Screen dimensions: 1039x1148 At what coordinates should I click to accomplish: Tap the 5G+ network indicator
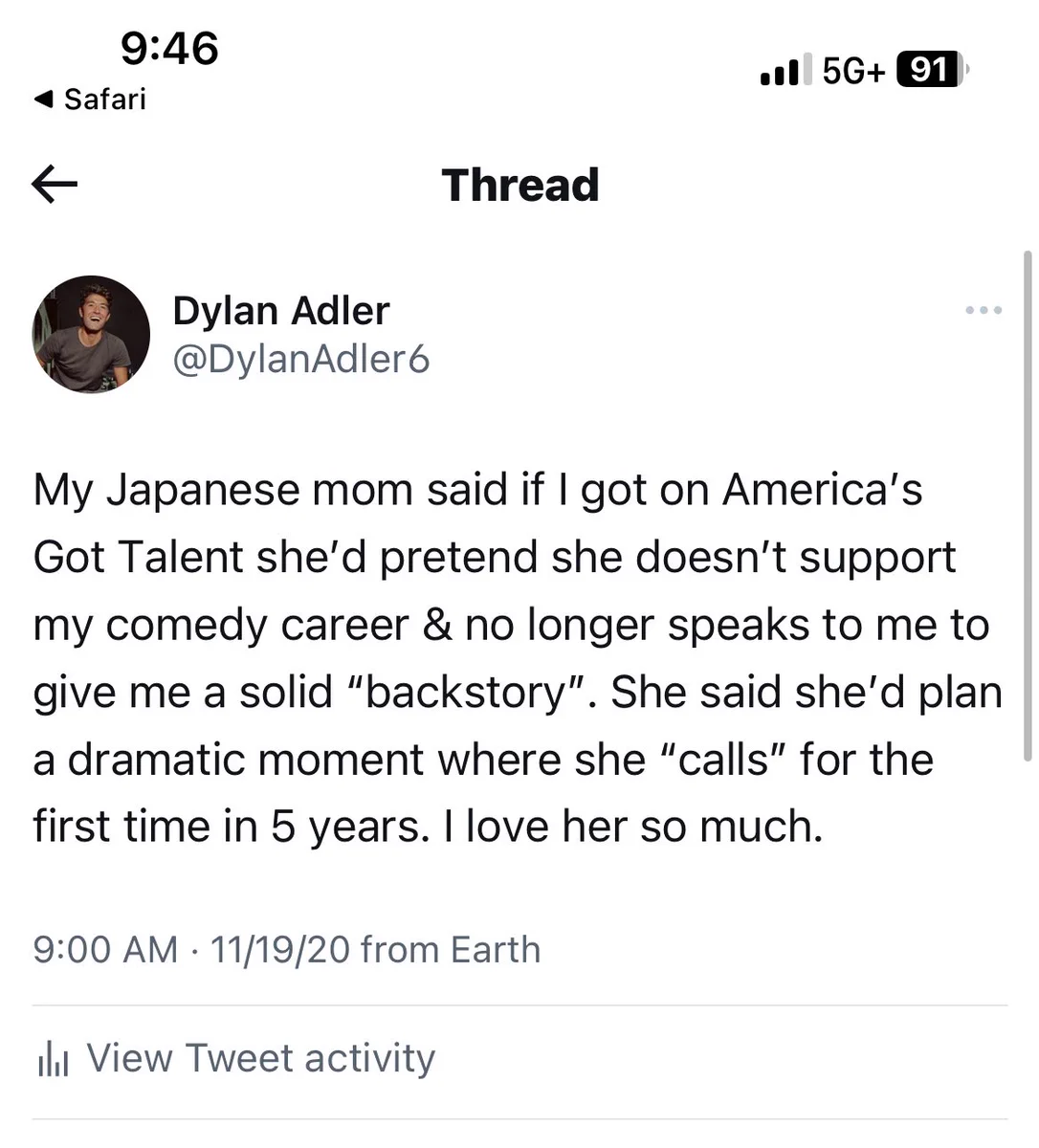pyautogui.click(x=854, y=70)
